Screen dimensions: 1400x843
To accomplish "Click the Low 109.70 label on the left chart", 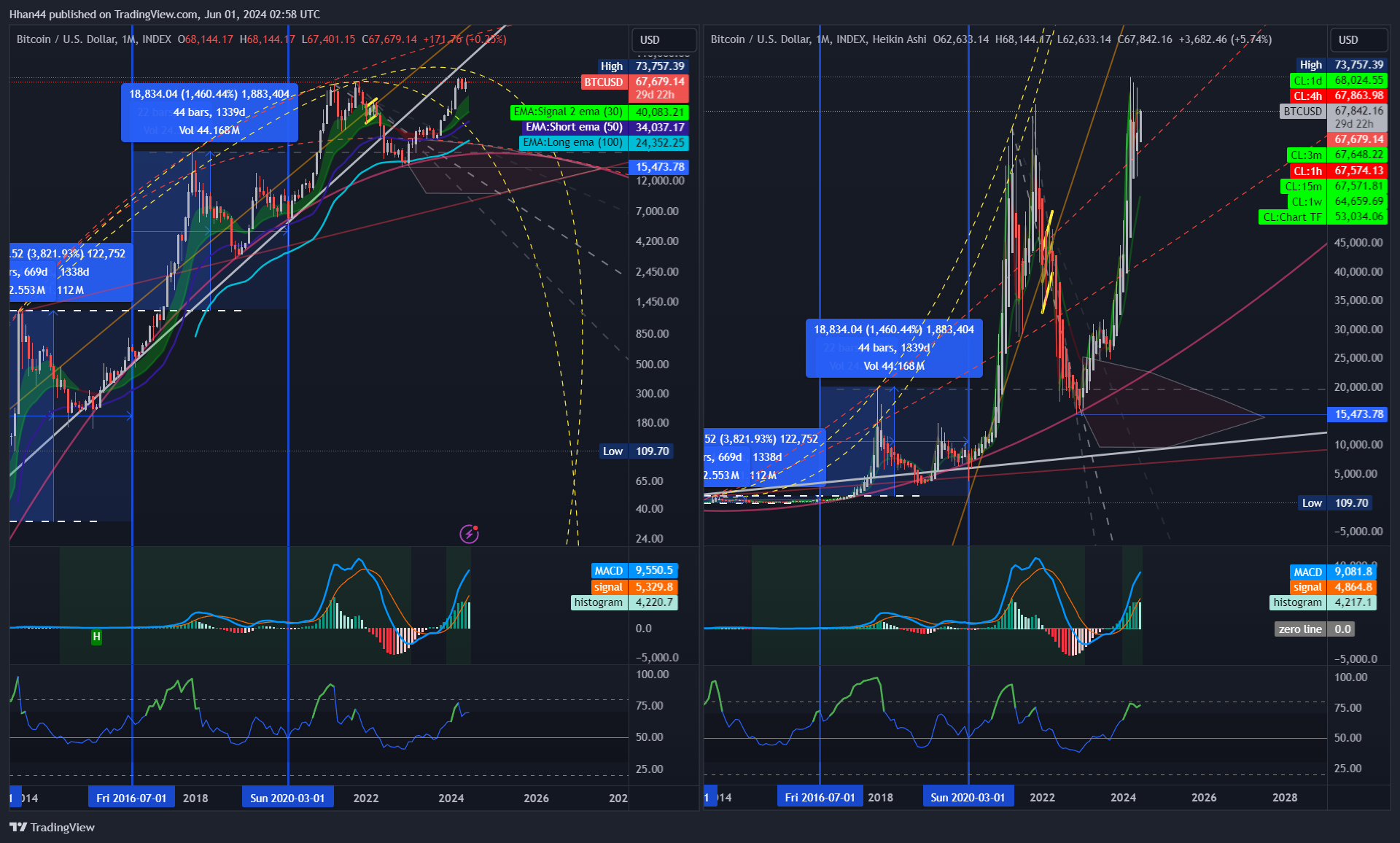I will 636,451.
